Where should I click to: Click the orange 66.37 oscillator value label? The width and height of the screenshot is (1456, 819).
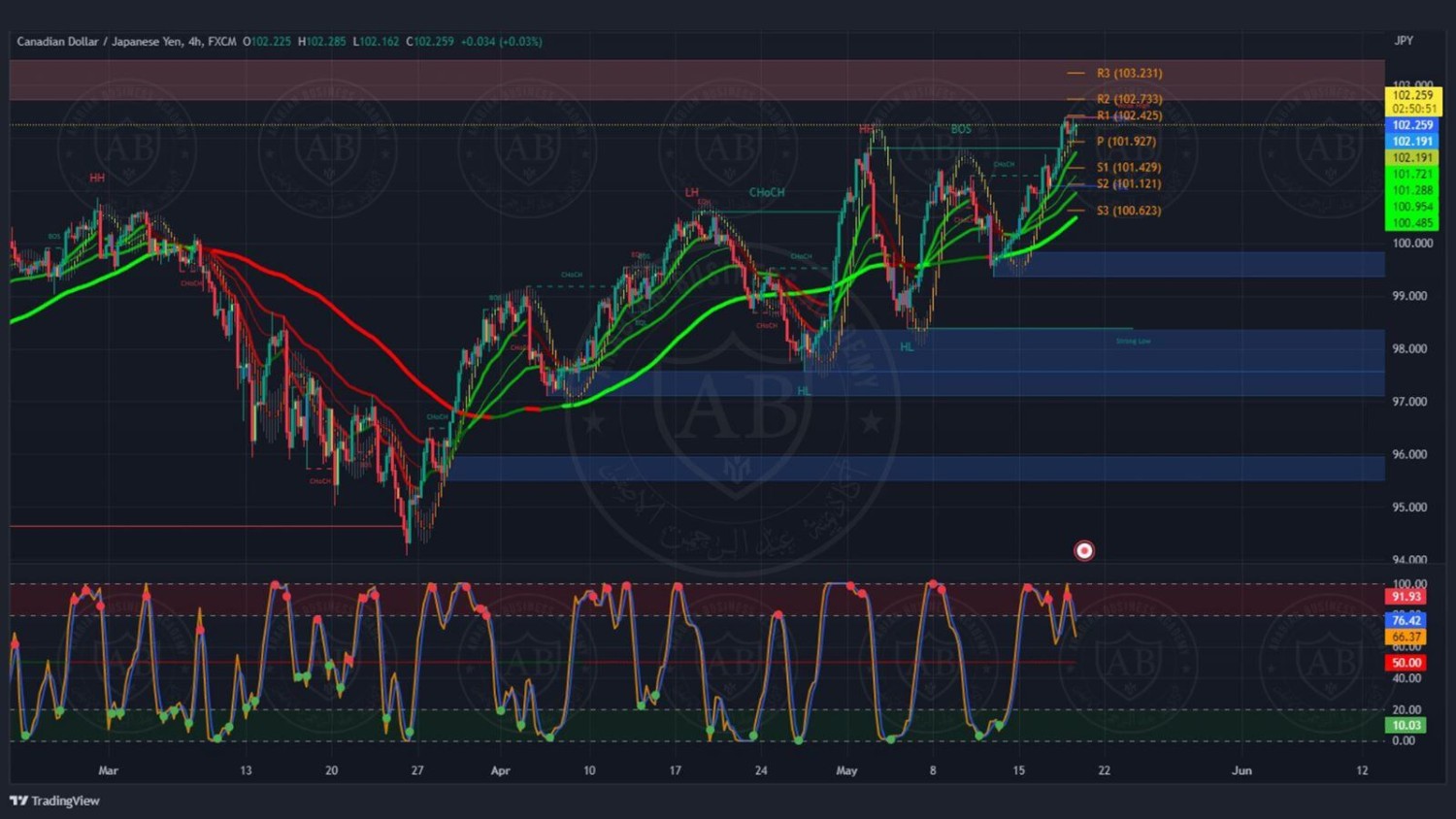tap(1406, 638)
